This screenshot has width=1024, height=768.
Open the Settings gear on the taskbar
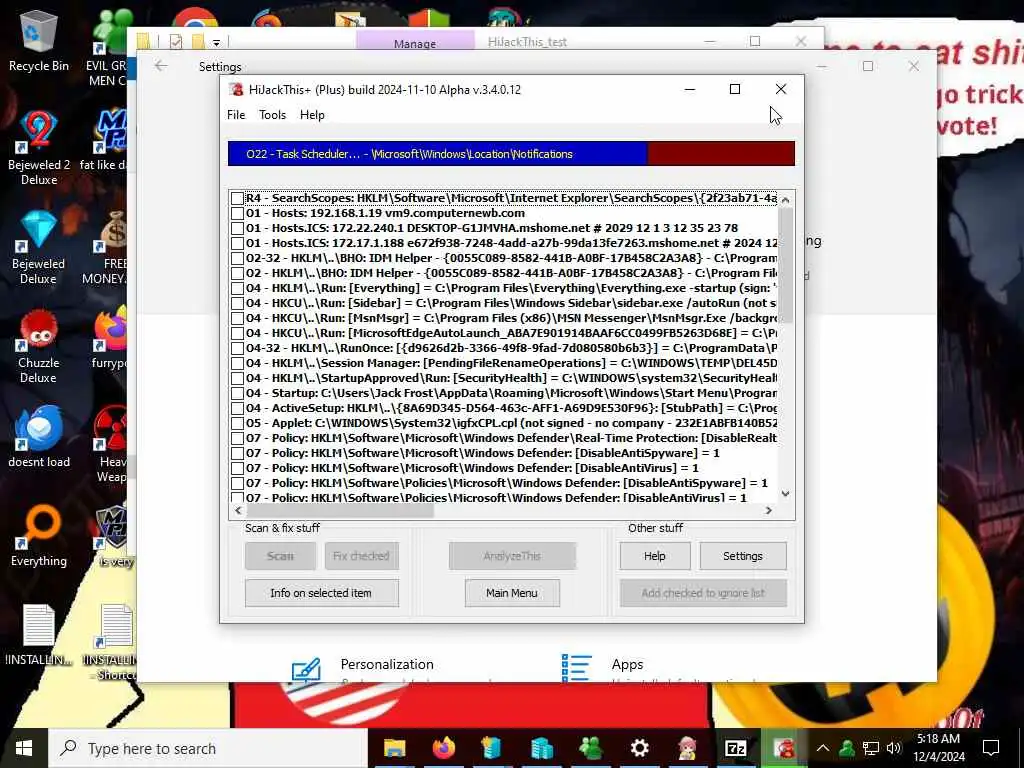(639, 748)
